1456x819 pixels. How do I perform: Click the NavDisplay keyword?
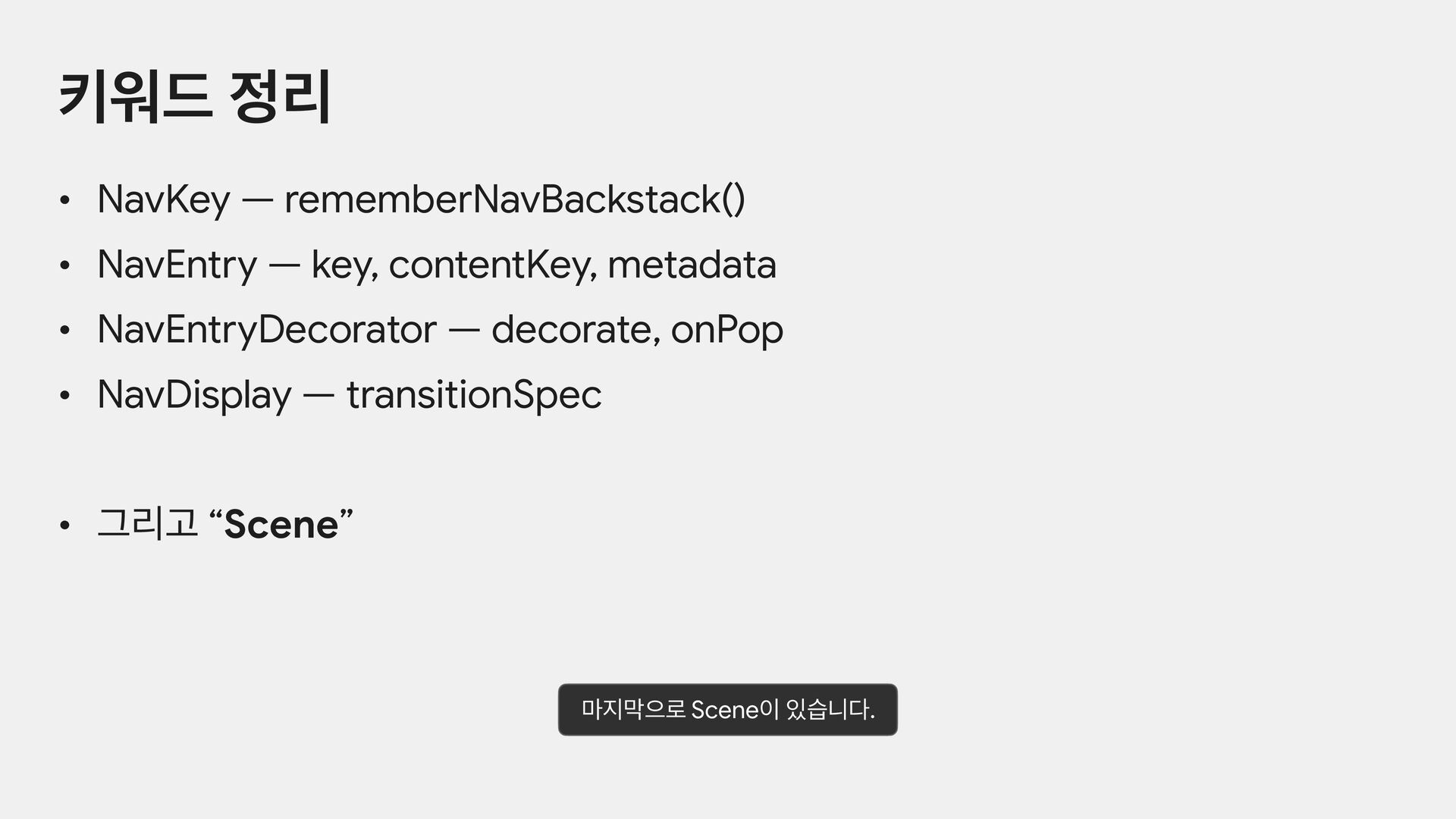click(x=194, y=395)
